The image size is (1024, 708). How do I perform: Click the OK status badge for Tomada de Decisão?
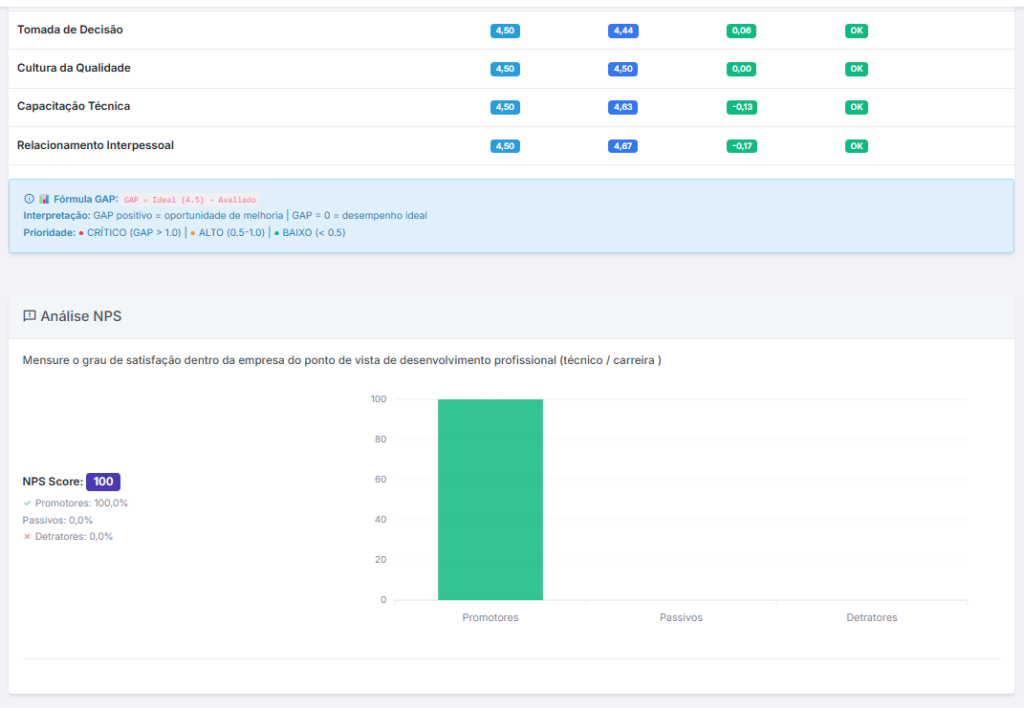click(x=856, y=31)
